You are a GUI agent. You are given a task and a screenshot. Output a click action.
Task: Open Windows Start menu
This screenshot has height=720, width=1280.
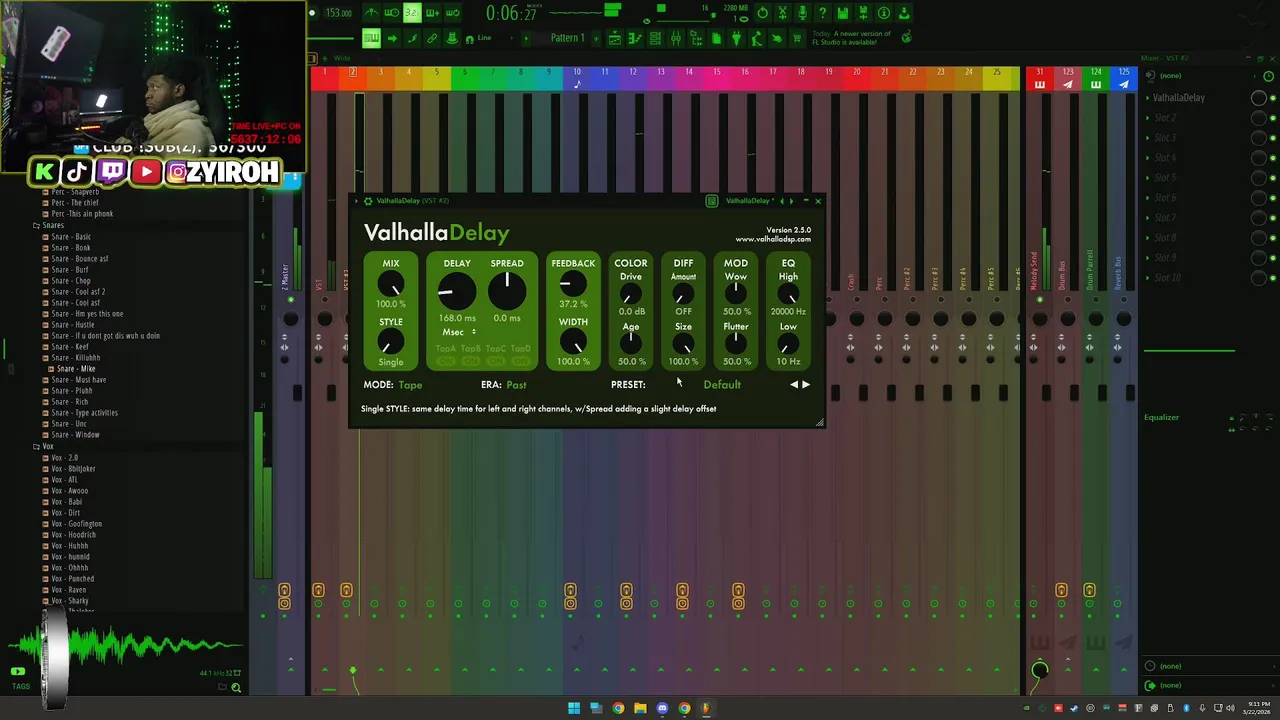click(x=574, y=708)
